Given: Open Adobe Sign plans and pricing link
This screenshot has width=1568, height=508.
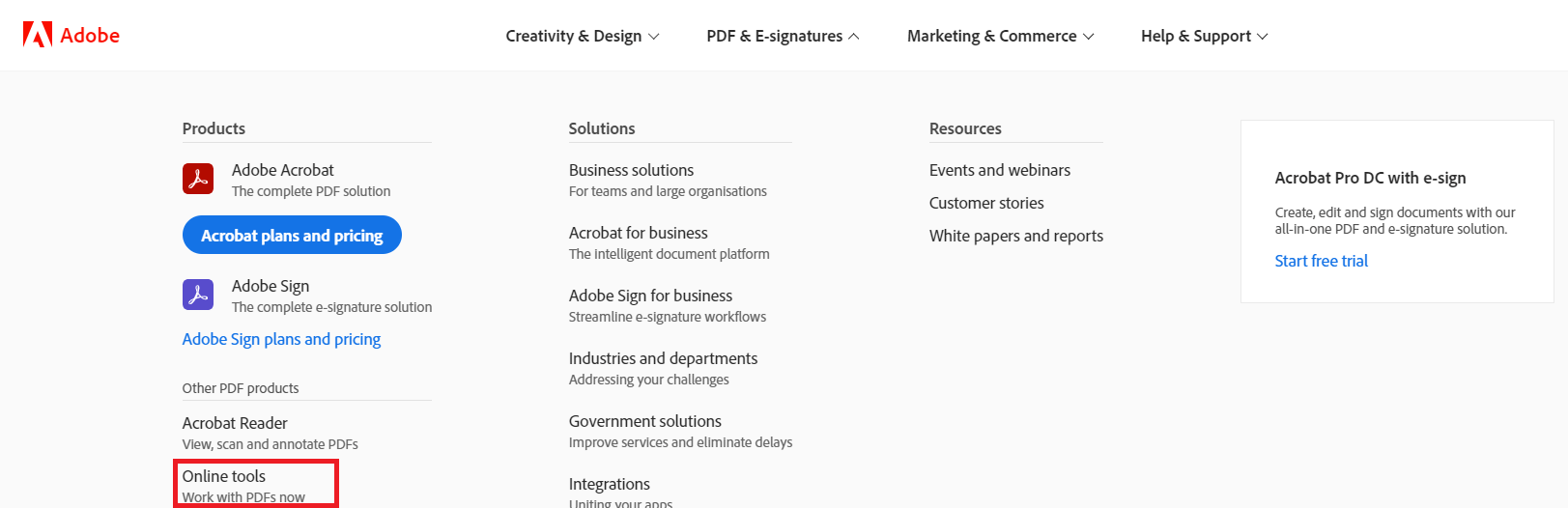Looking at the screenshot, I should [281, 339].
